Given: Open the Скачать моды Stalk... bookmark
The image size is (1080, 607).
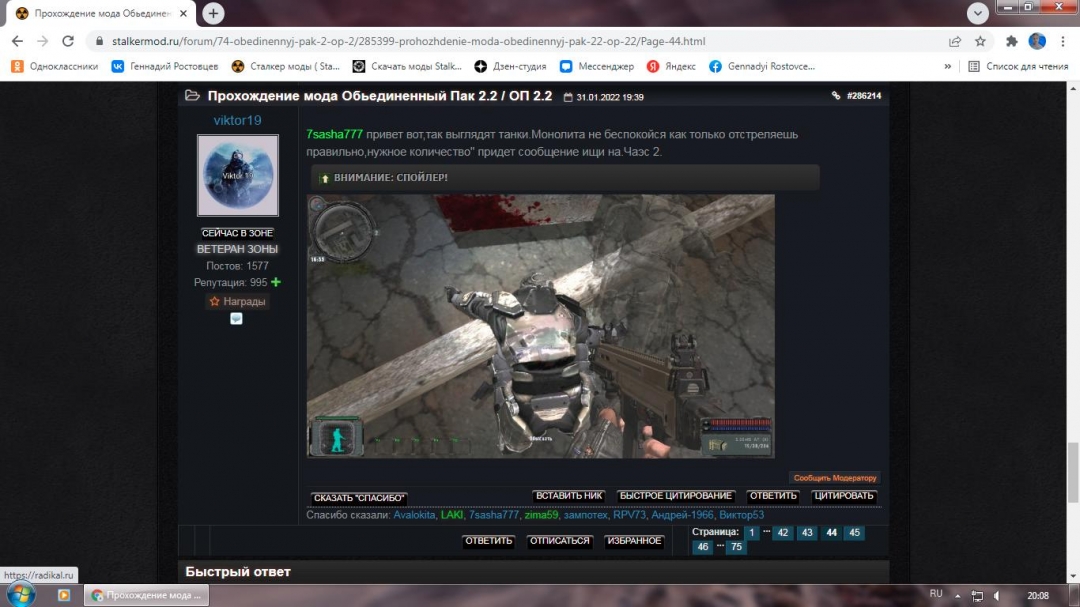Looking at the screenshot, I should pyautogui.click(x=406, y=66).
